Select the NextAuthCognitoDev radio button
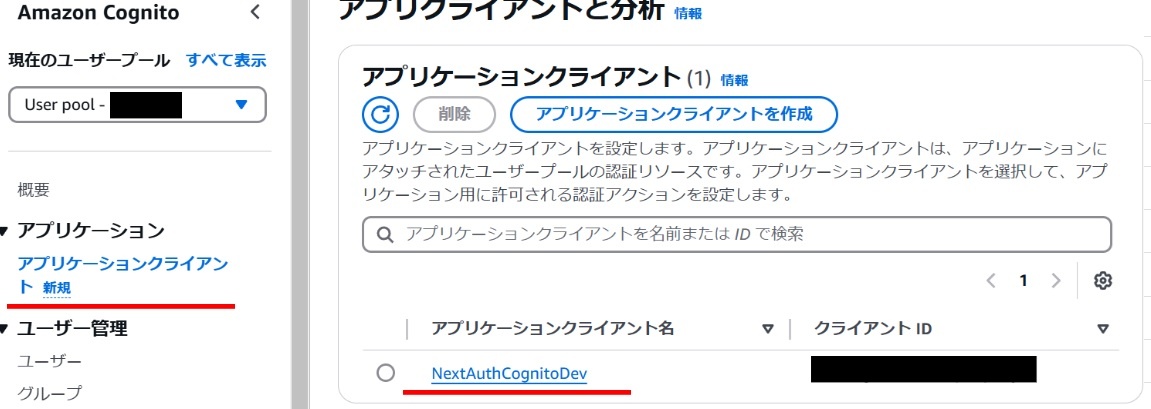This screenshot has height=409, width=1151. click(x=385, y=373)
